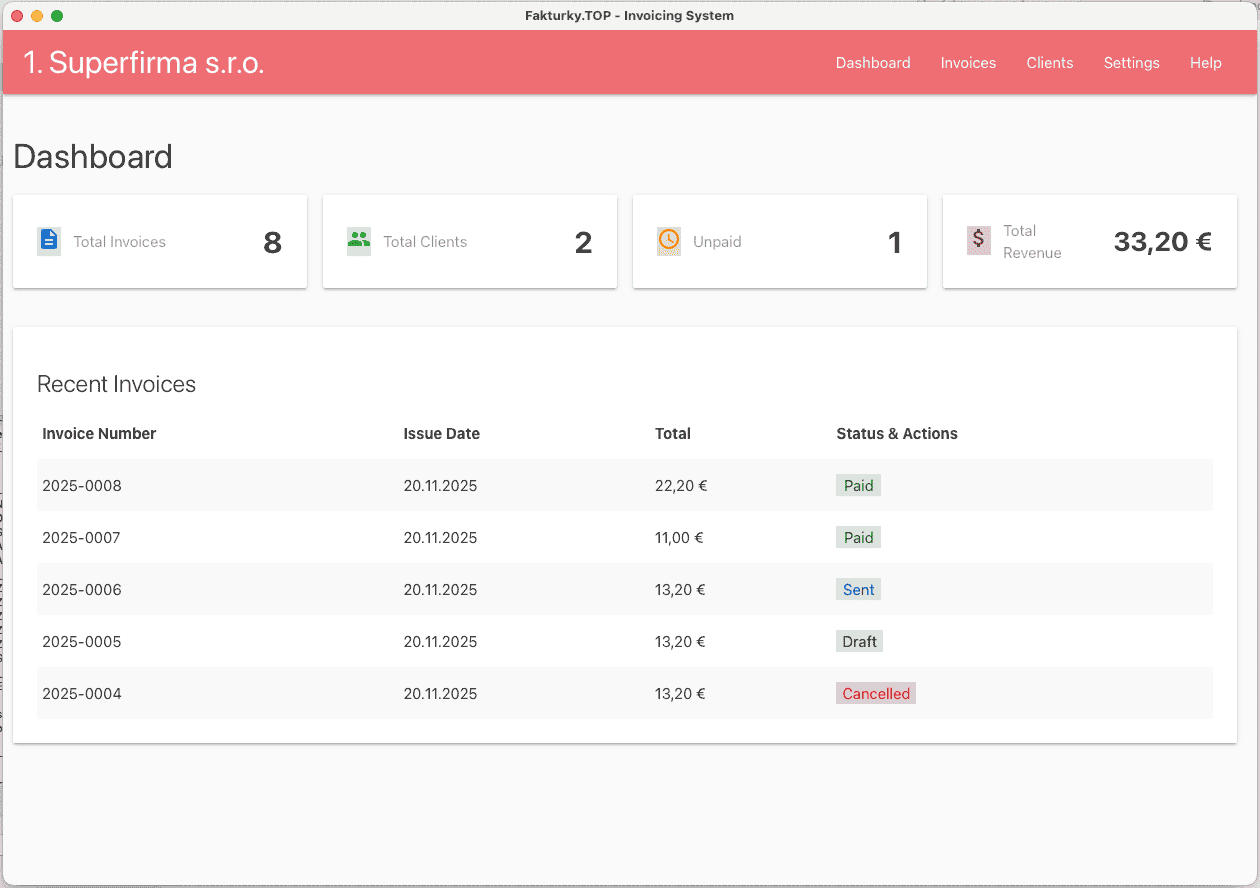The height and width of the screenshot is (888, 1260).
Task: Click the Draft status badge for 2025-0005
Action: pyautogui.click(x=859, y=642)
